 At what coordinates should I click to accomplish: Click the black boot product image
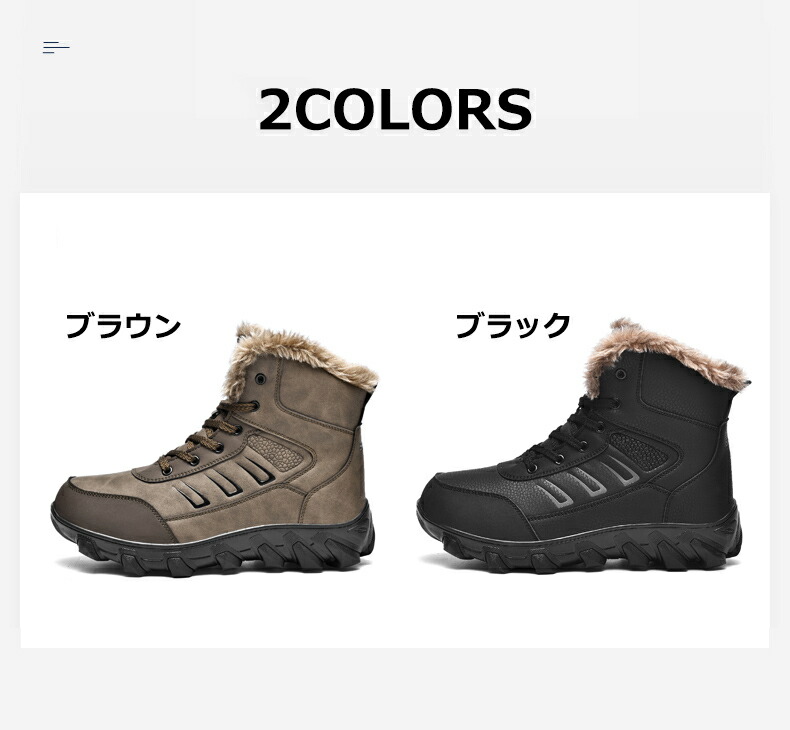tap(580, 446)
